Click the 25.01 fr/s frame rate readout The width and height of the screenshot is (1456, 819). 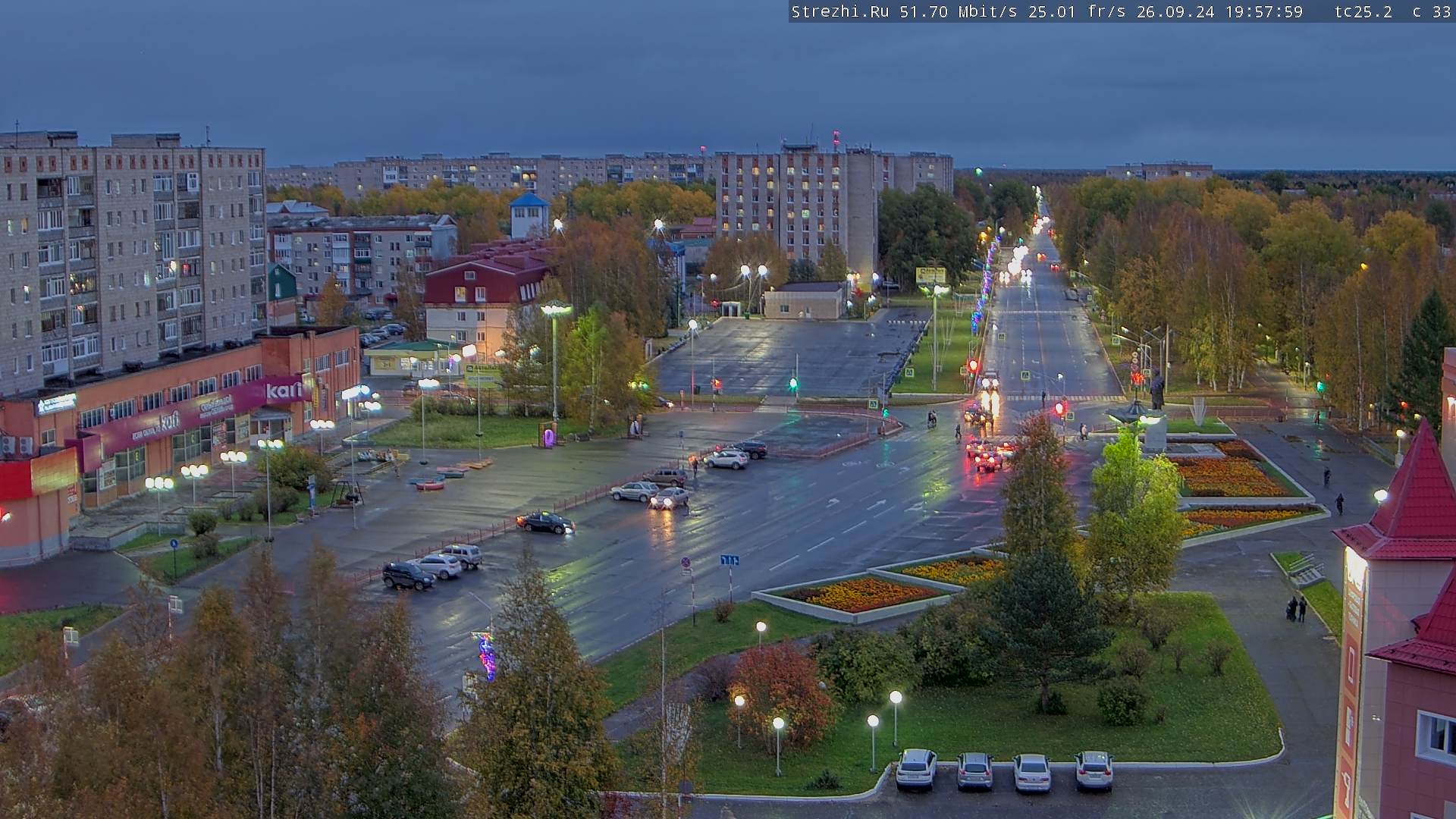click(x=1077, y=12)
